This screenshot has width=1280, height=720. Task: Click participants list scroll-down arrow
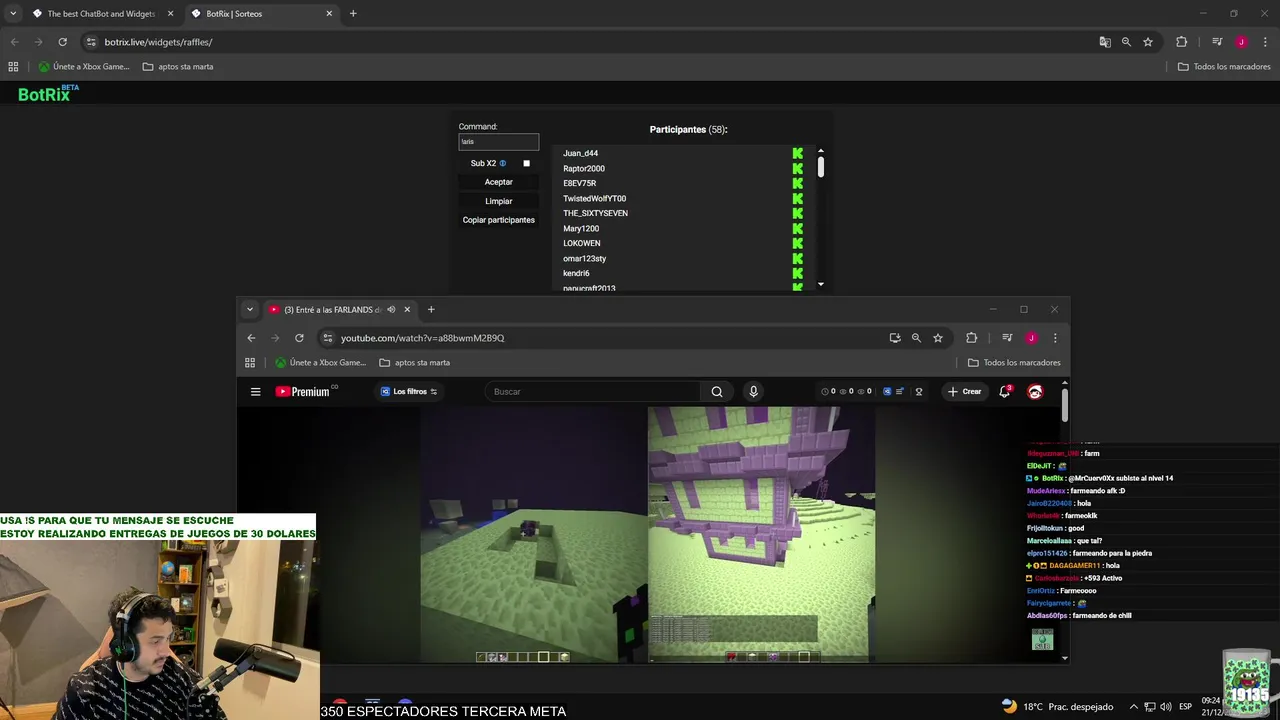pos(821,284)
